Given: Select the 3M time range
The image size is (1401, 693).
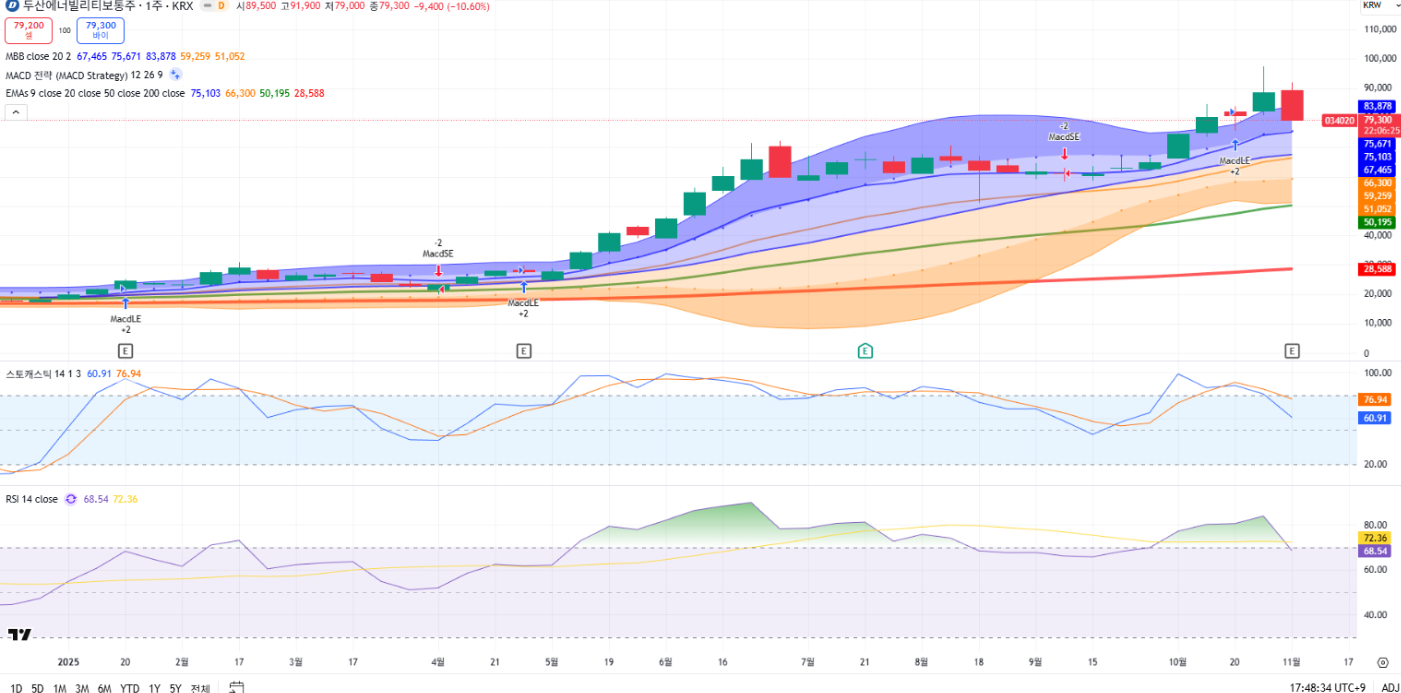Looking at the screenshot, I should click(x=82, y=688).
